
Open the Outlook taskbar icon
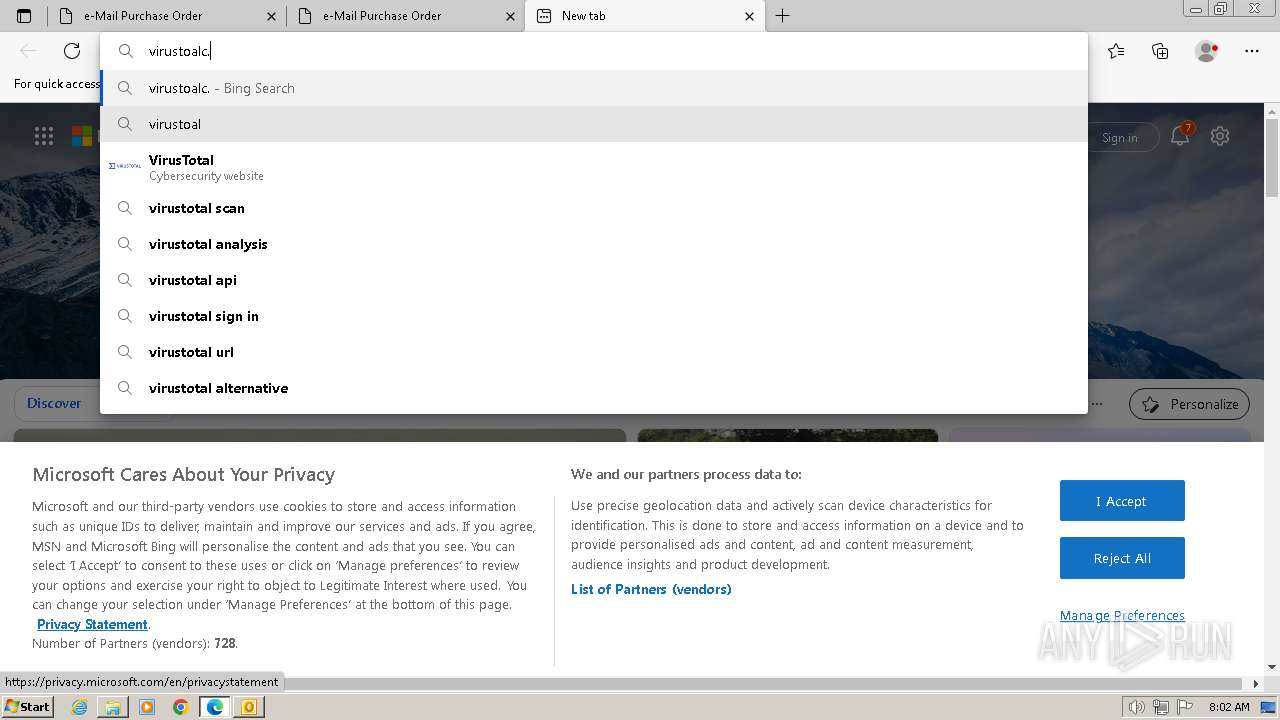pos(248,707)
